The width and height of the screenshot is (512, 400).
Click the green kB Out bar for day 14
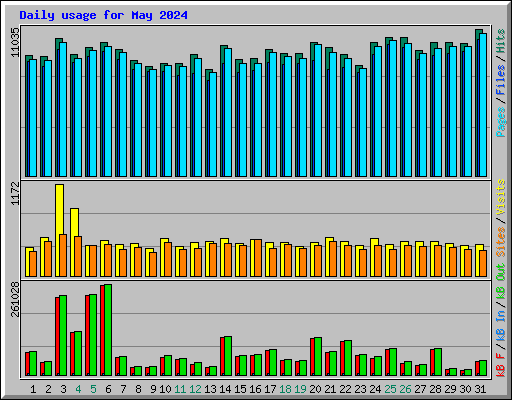[x=228, y=356]
